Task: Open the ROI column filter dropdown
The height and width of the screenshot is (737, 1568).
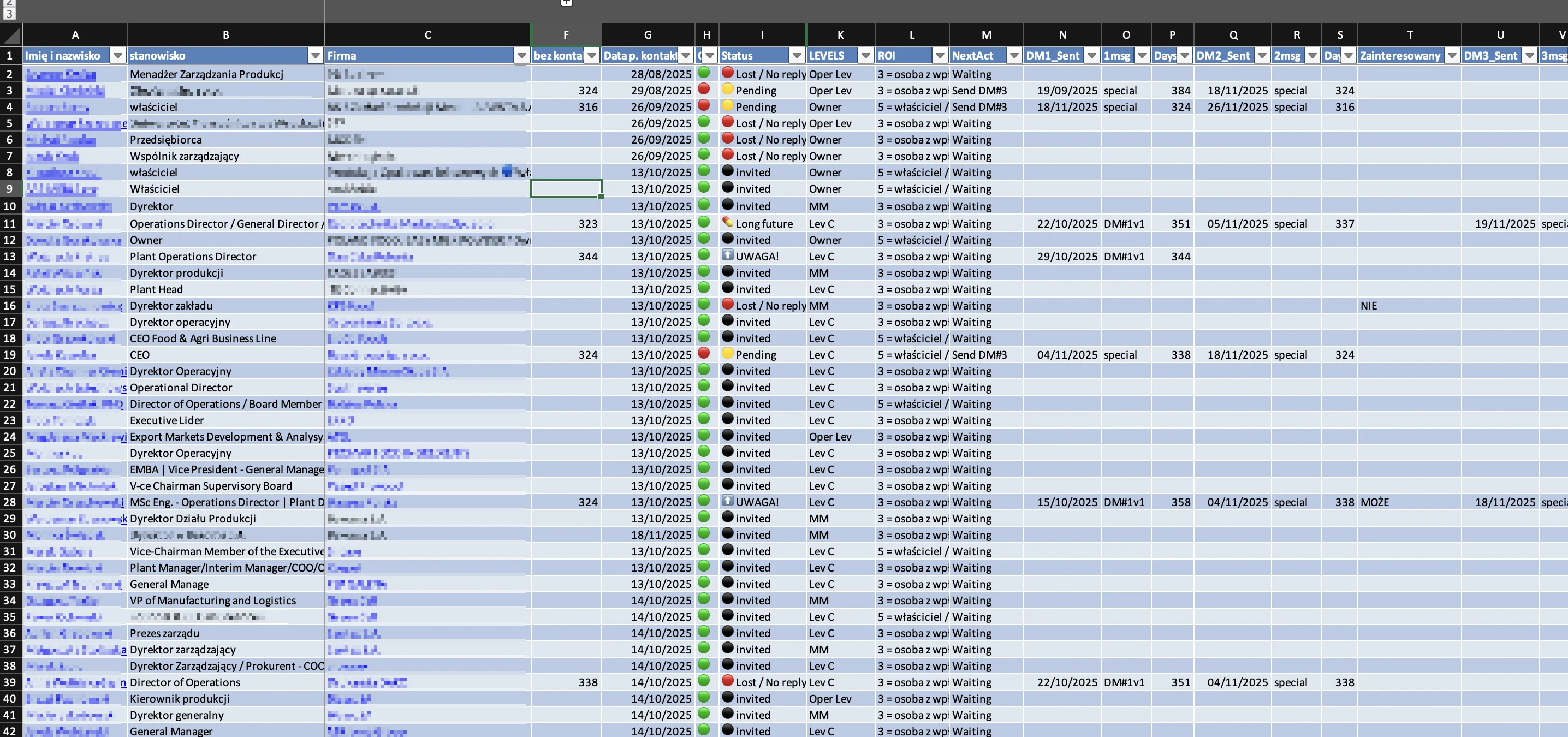Action: click(x=940, y=55)
